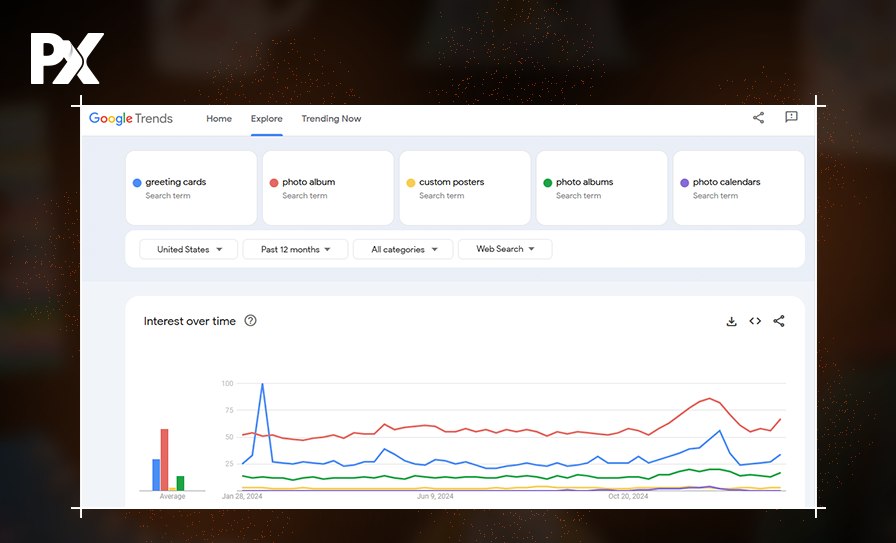
Task: Open the Web Search type dropdown
Action: tap(505, 249)
